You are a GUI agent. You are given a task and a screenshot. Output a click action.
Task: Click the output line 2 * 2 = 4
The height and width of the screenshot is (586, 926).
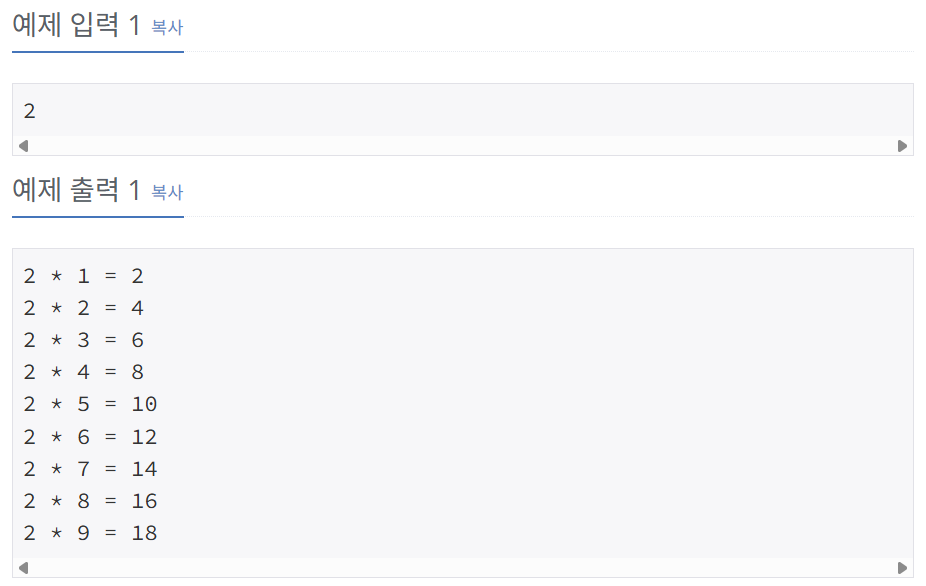click(83, 308)
